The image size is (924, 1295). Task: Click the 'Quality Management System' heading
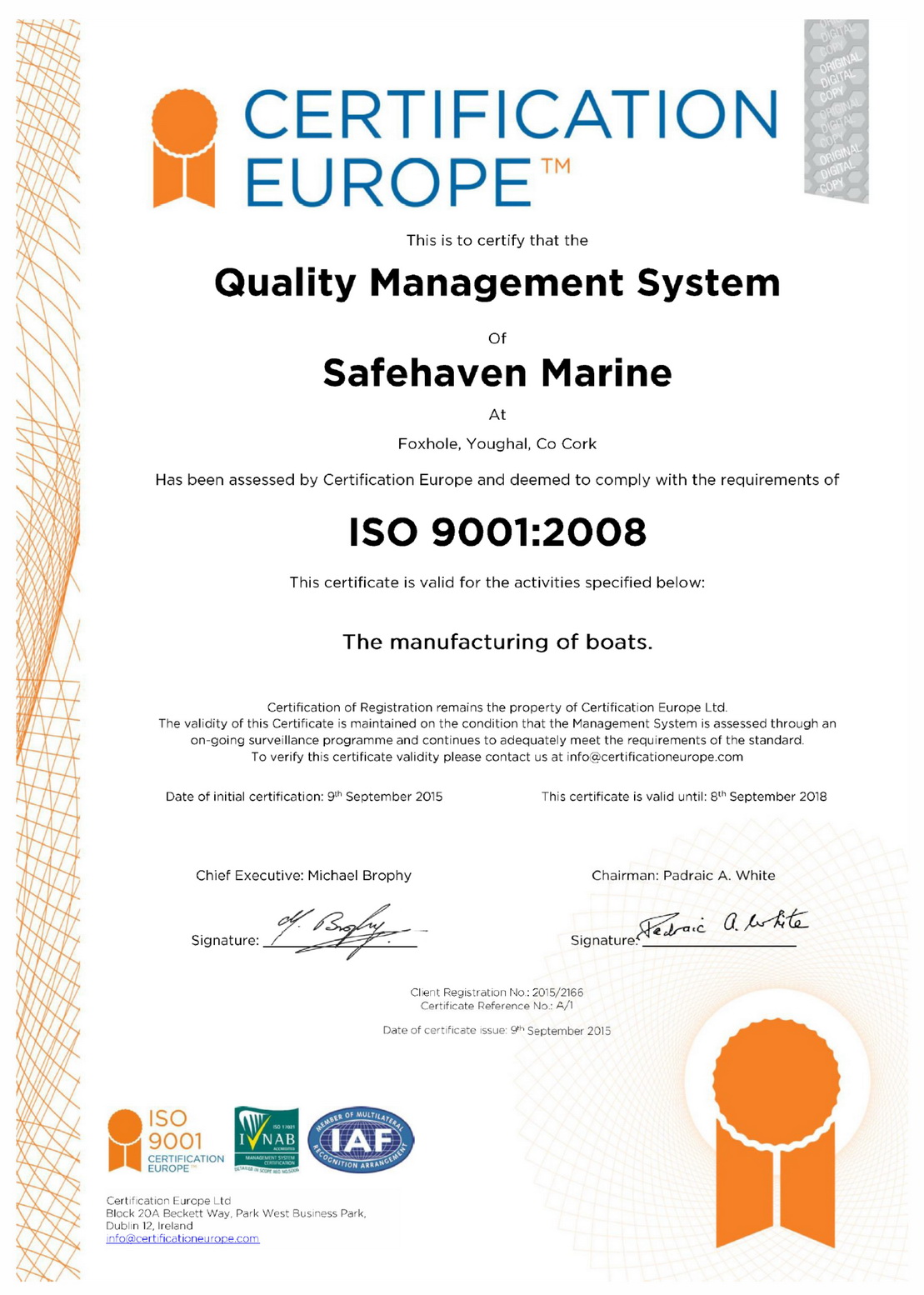coord(497,283)
